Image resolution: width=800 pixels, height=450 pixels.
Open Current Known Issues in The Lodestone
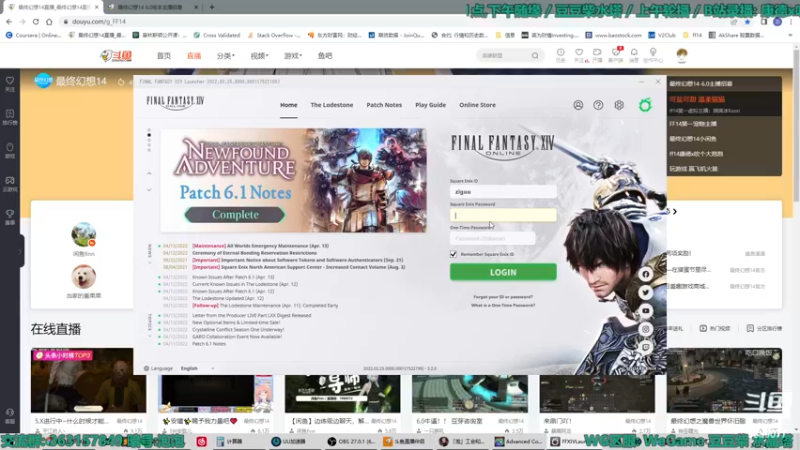(x=245, y=284)
